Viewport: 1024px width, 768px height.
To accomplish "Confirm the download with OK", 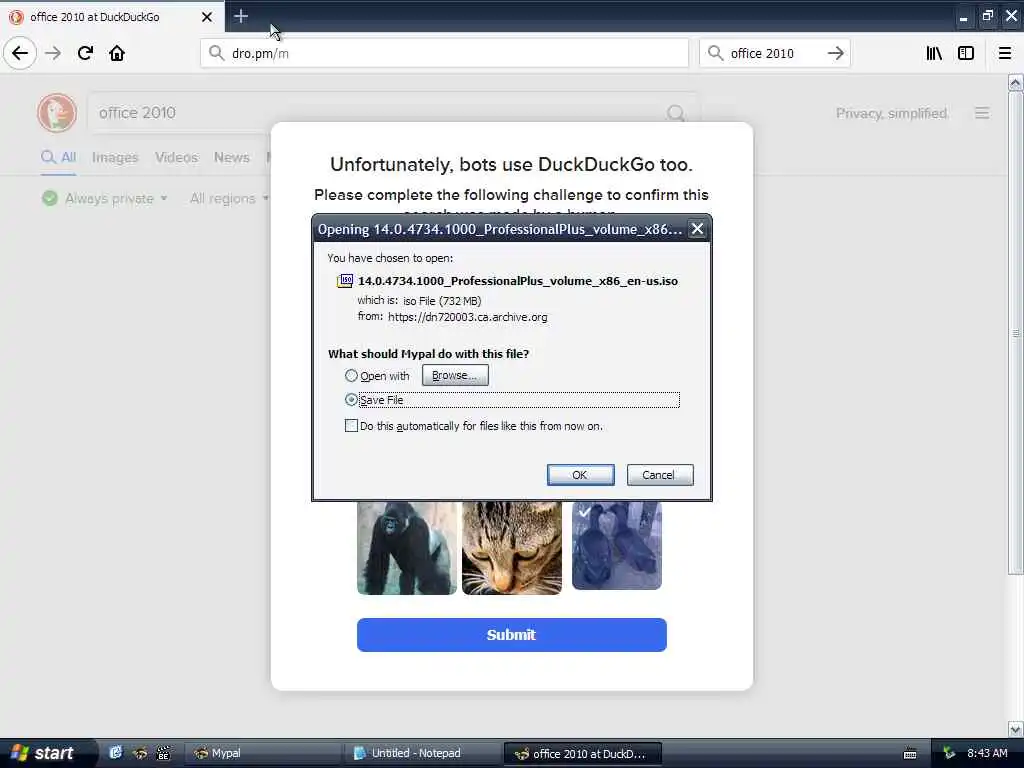I will [581, 475].
